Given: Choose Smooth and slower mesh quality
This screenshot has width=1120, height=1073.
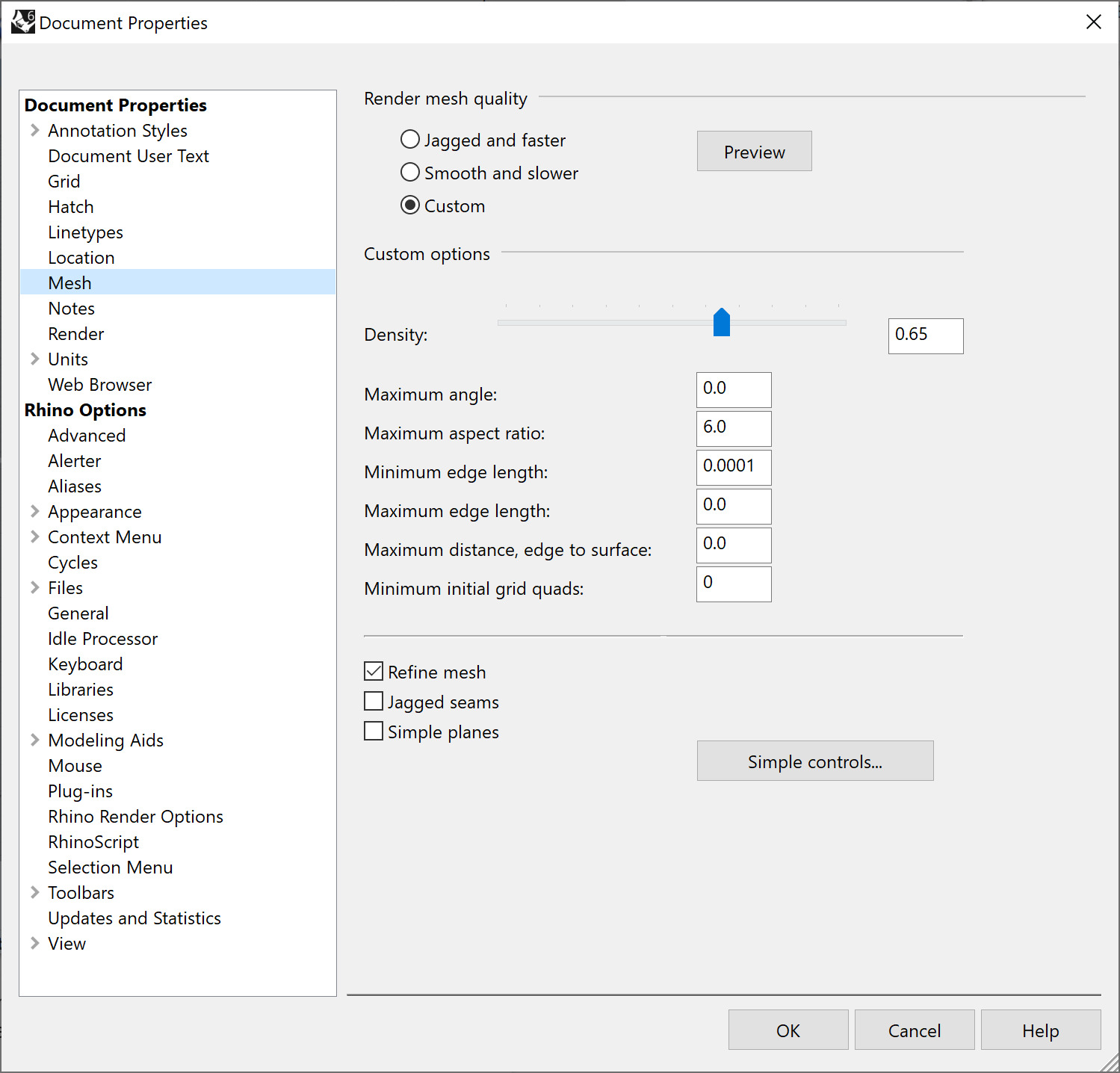Looking at the screenshot, I should coord(410,173).
